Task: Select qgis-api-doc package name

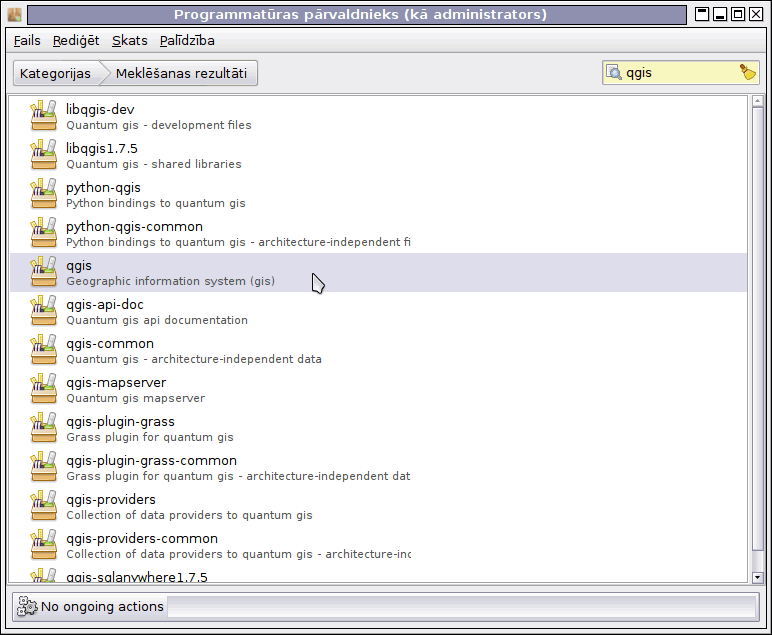Action: tap(105, 305)
